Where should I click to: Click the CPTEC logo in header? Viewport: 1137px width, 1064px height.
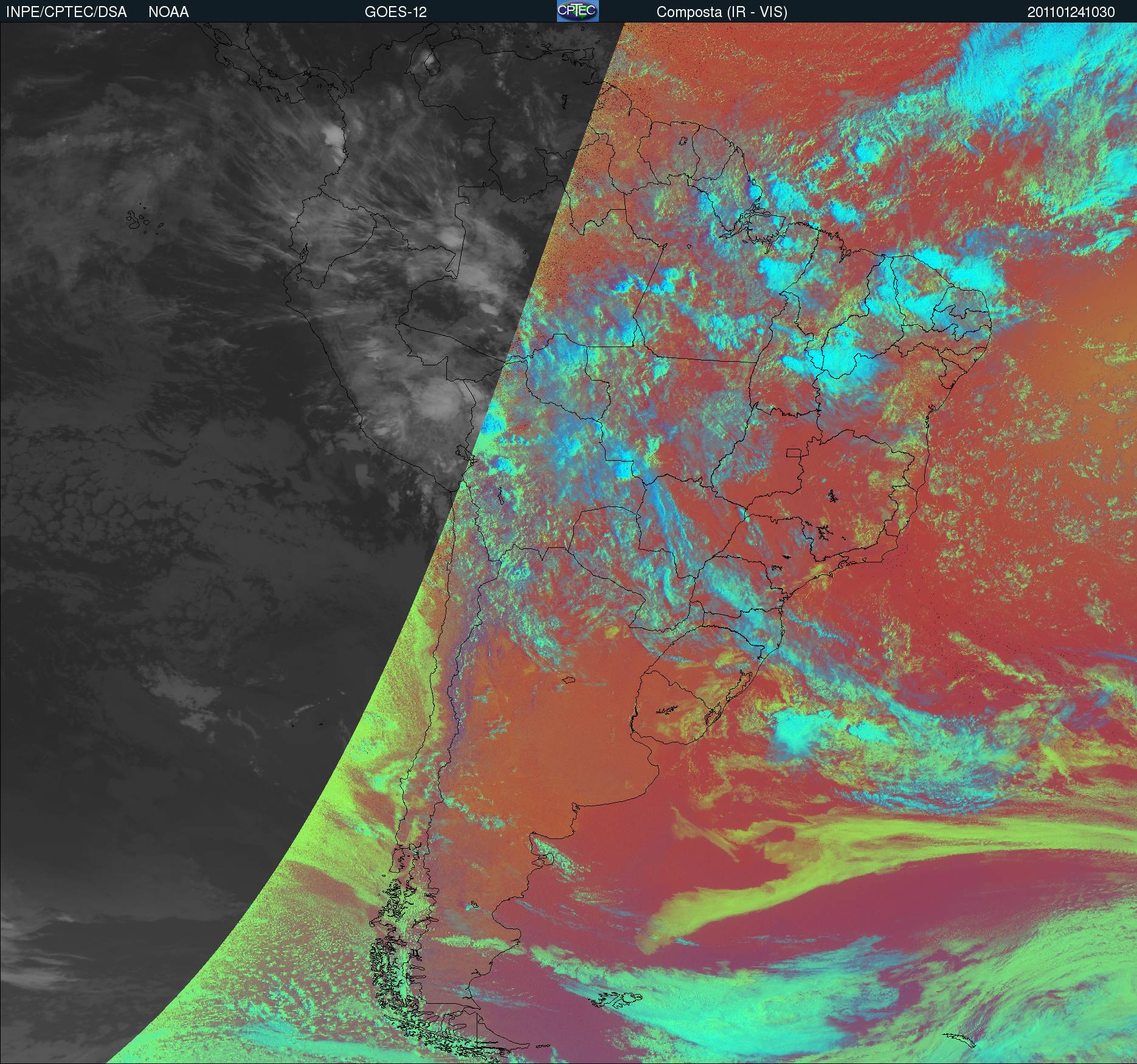coord(578,11)
